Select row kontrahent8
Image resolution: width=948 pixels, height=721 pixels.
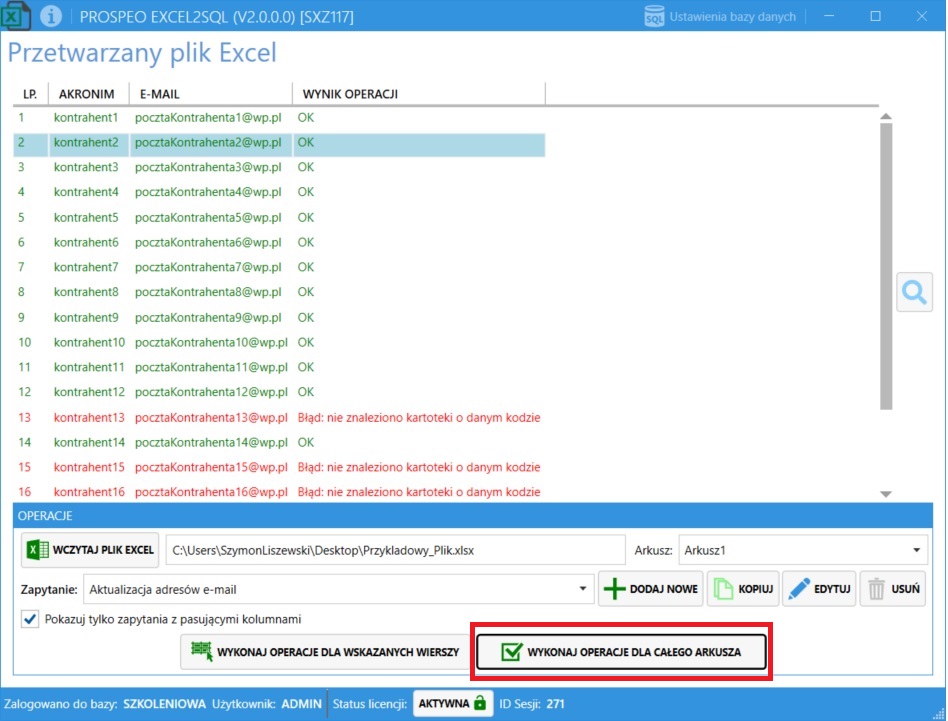pos(279,292)
